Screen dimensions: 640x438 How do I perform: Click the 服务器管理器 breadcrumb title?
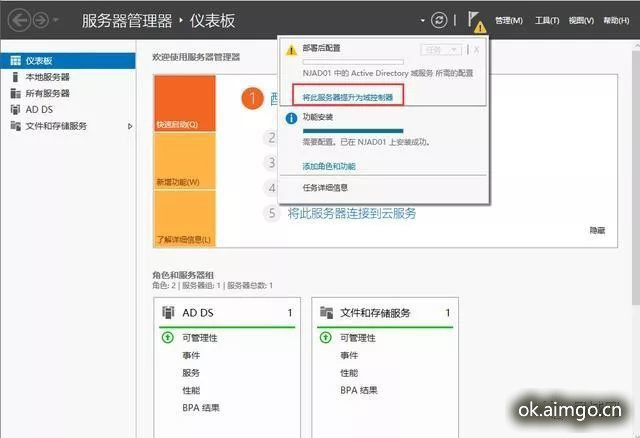[127, 20]
